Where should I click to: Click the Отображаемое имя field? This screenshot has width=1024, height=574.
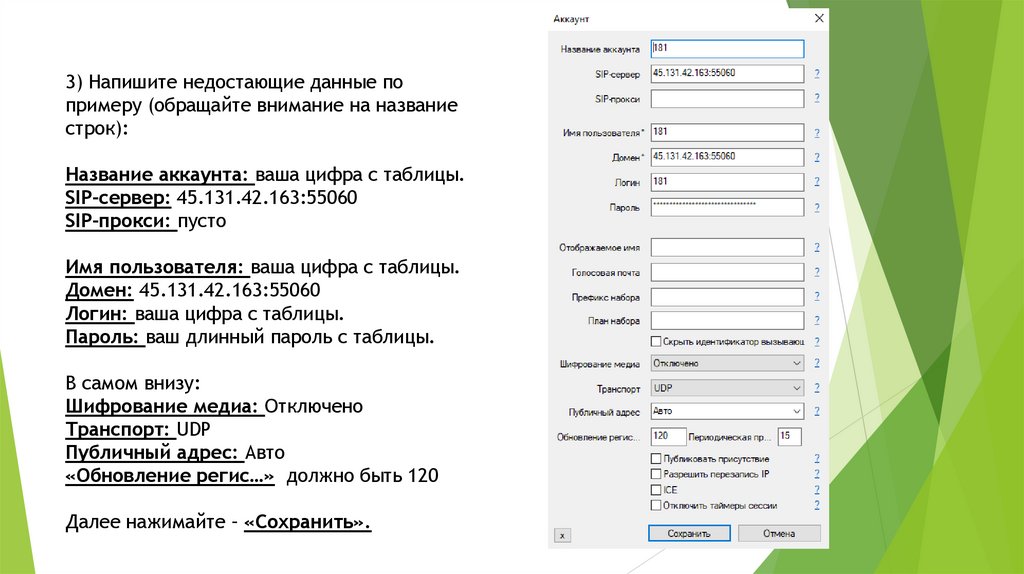coord(727,247)
